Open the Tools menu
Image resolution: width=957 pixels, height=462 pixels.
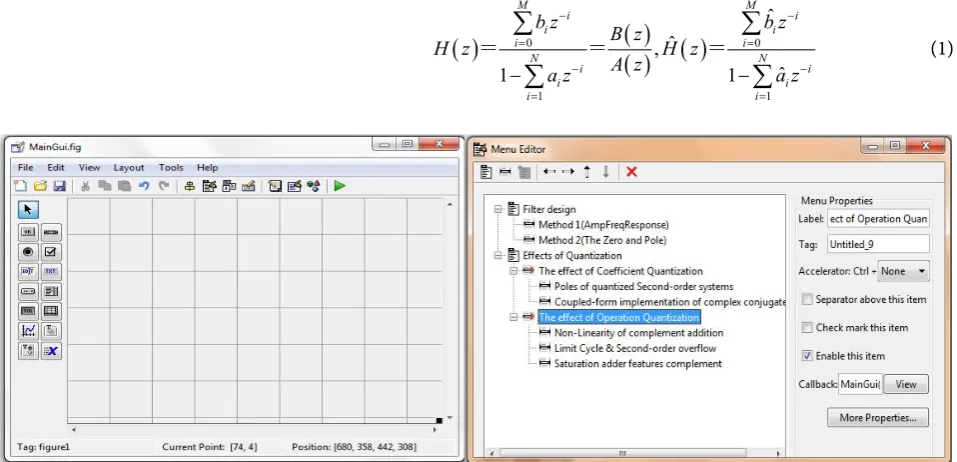point(171,167)
